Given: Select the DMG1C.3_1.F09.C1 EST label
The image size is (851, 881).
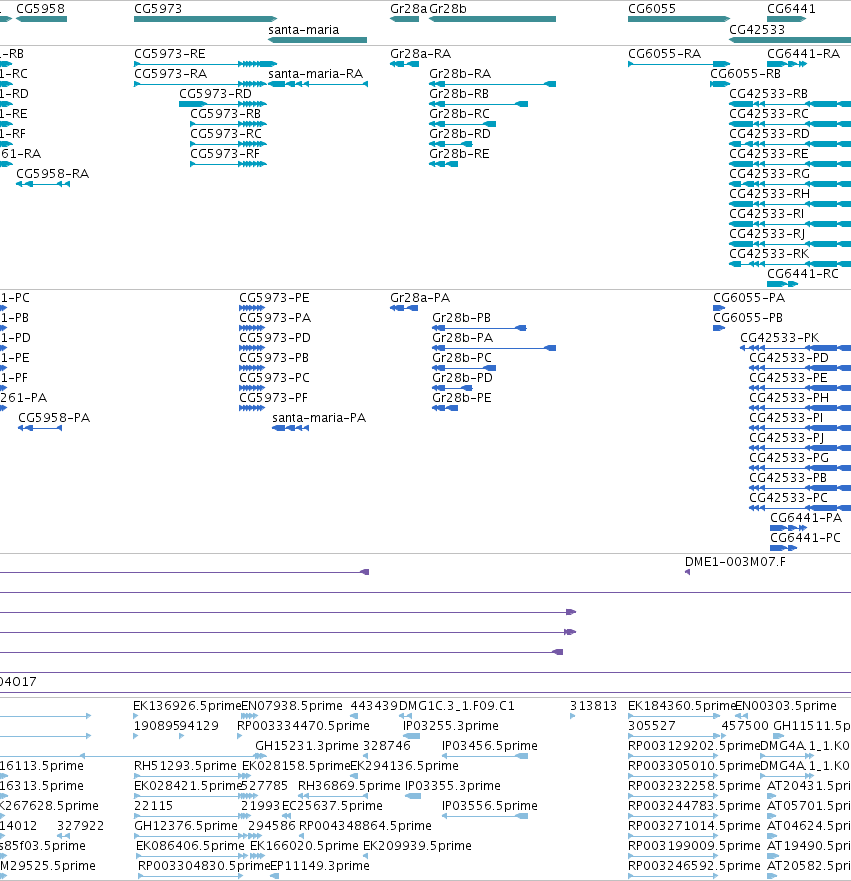Looking at the screenshot, I should (x=457, y=706).
